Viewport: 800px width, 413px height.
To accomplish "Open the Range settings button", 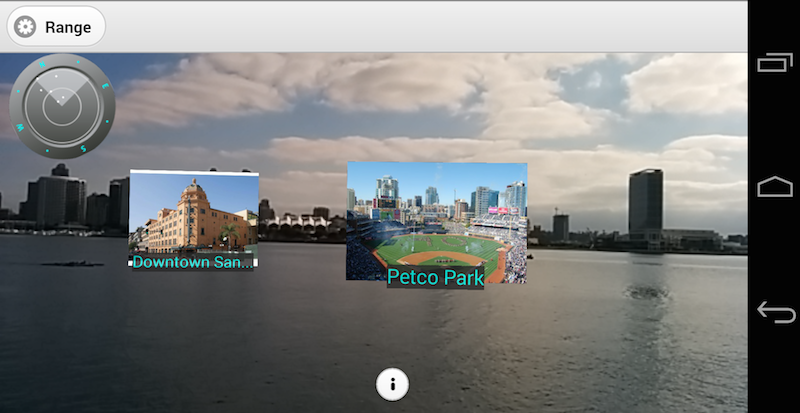I will click(56, 27).
